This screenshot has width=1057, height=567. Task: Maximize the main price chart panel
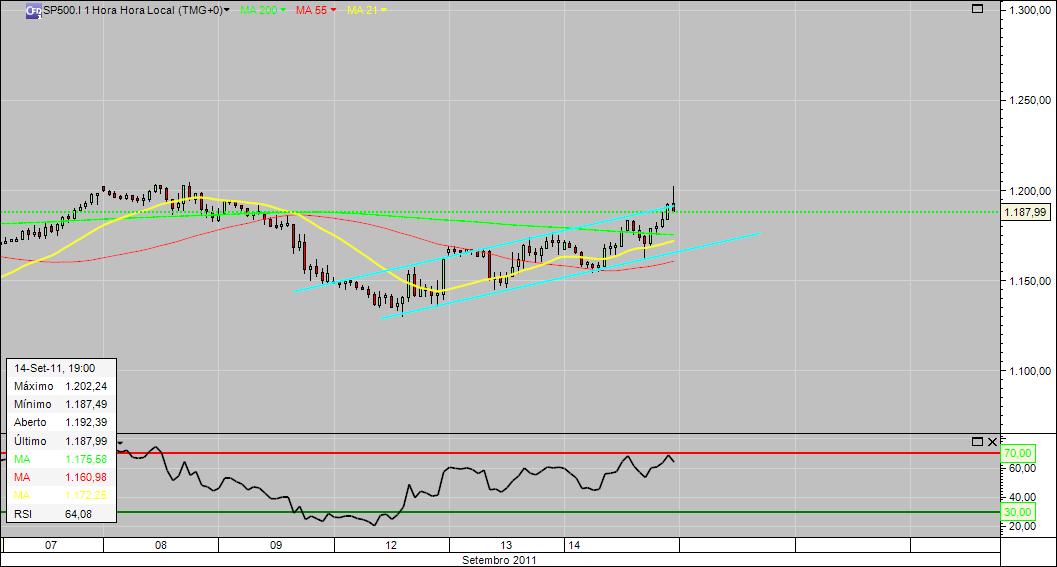(977, 9)
